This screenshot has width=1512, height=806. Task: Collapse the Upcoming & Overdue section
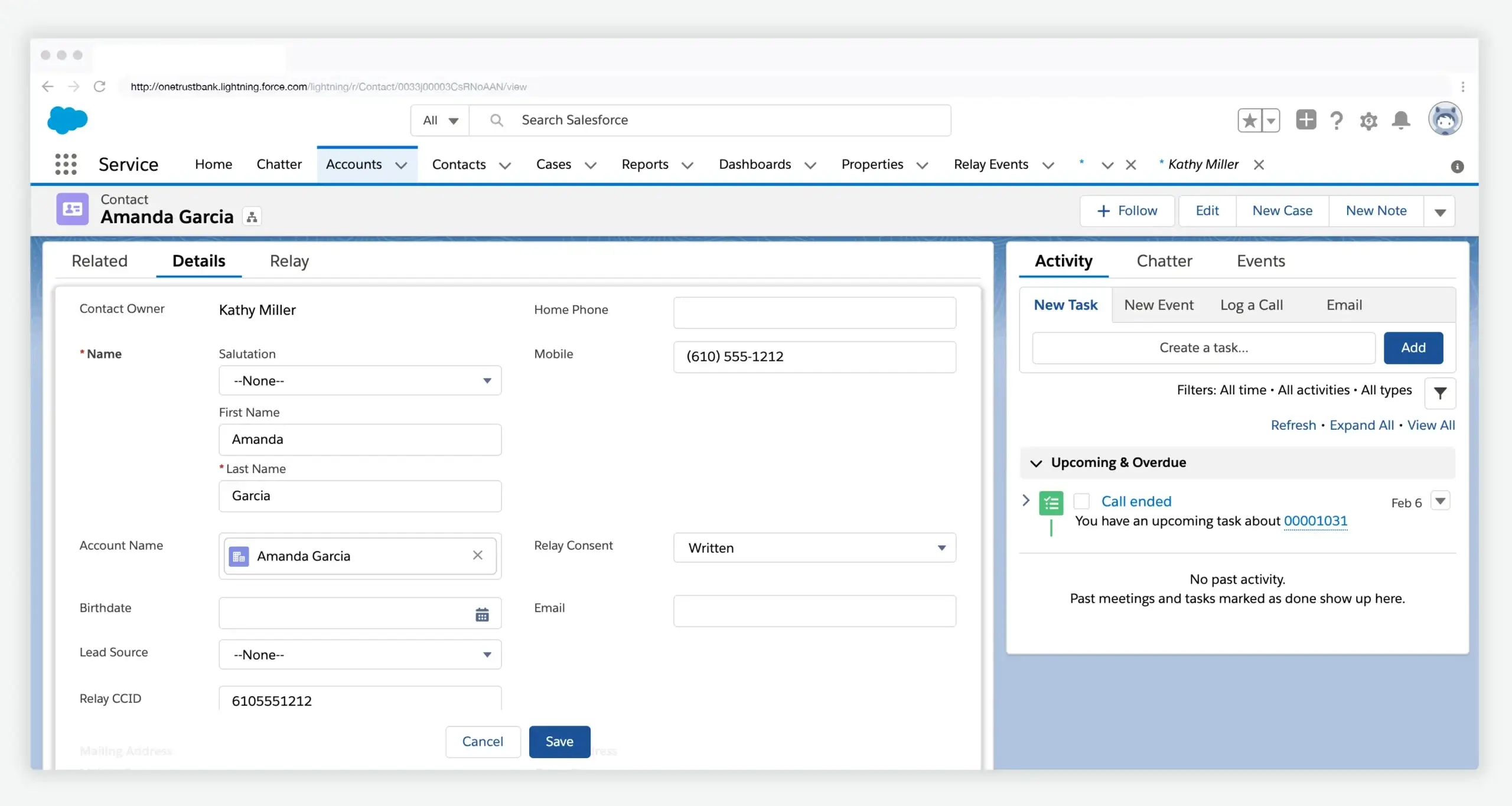tap(1036, 463)
